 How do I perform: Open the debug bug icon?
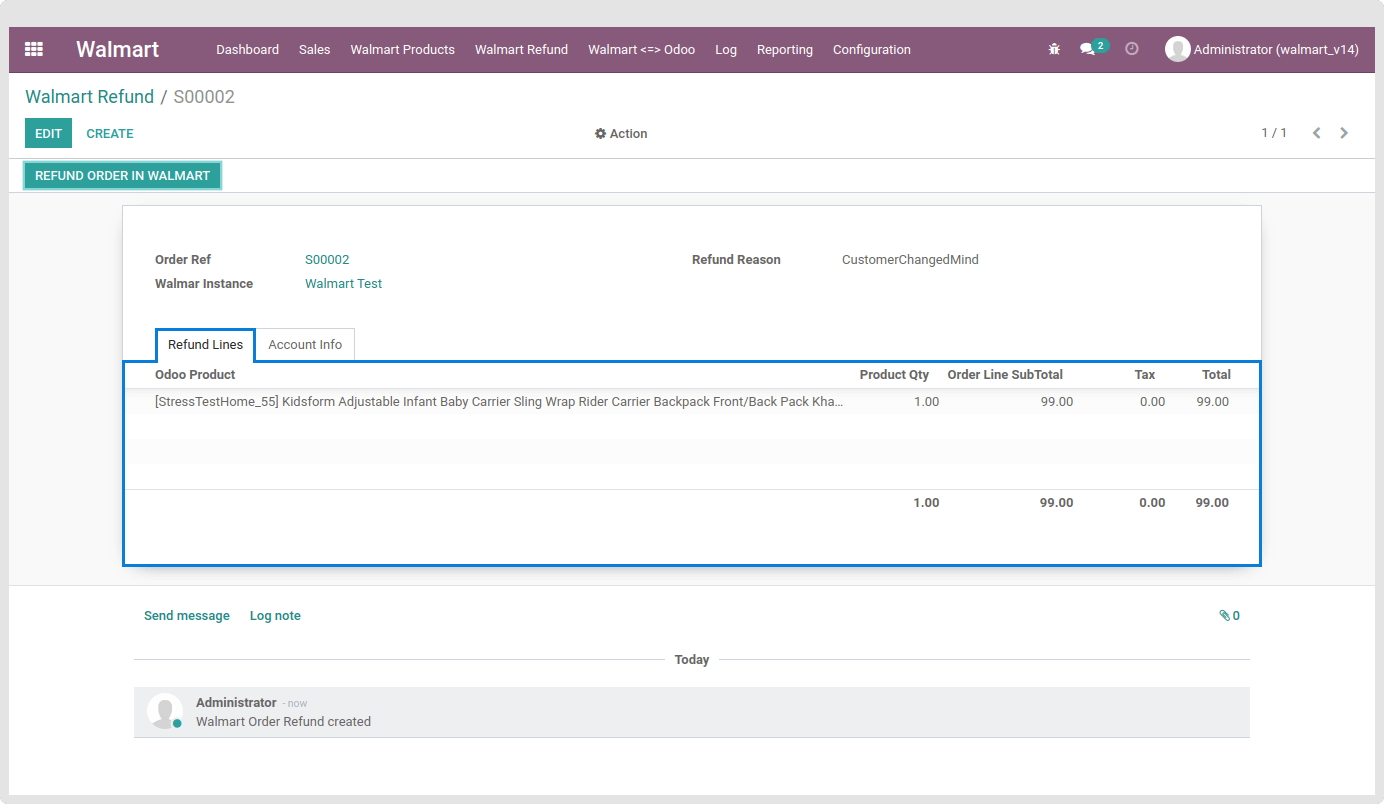(x=1054, y=49)
